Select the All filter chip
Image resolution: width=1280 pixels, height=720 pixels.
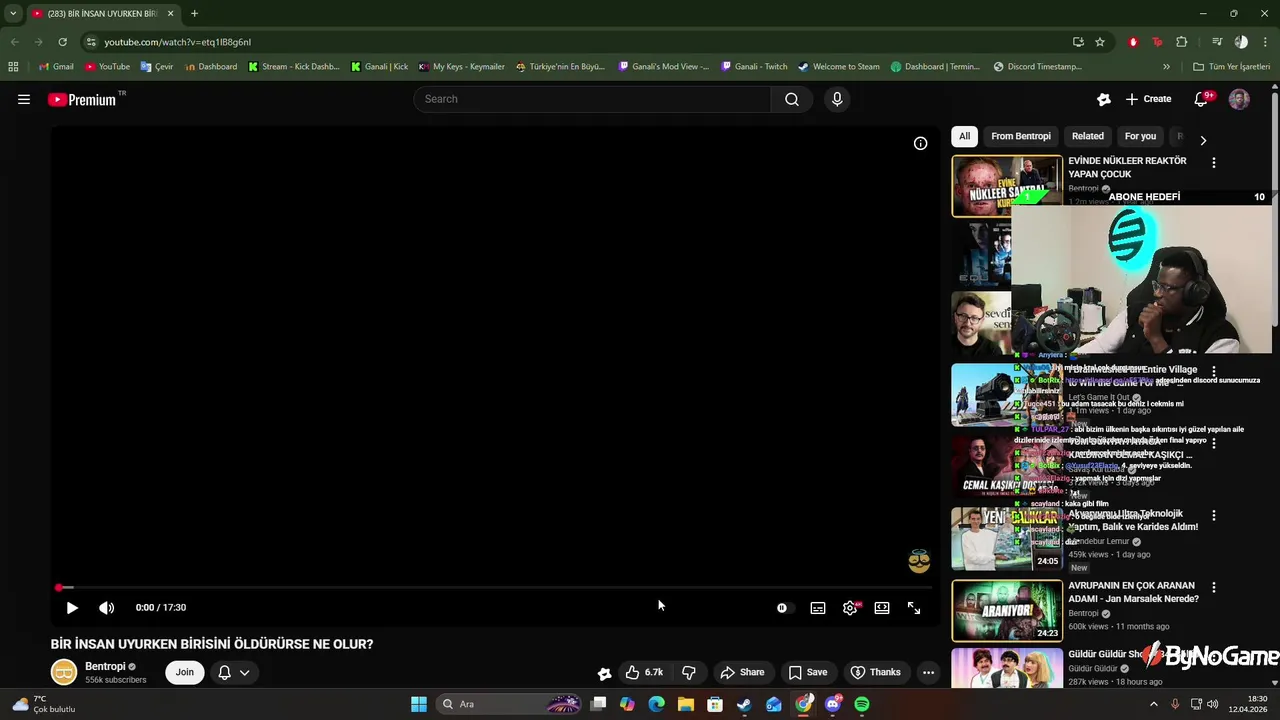(964, 136)
